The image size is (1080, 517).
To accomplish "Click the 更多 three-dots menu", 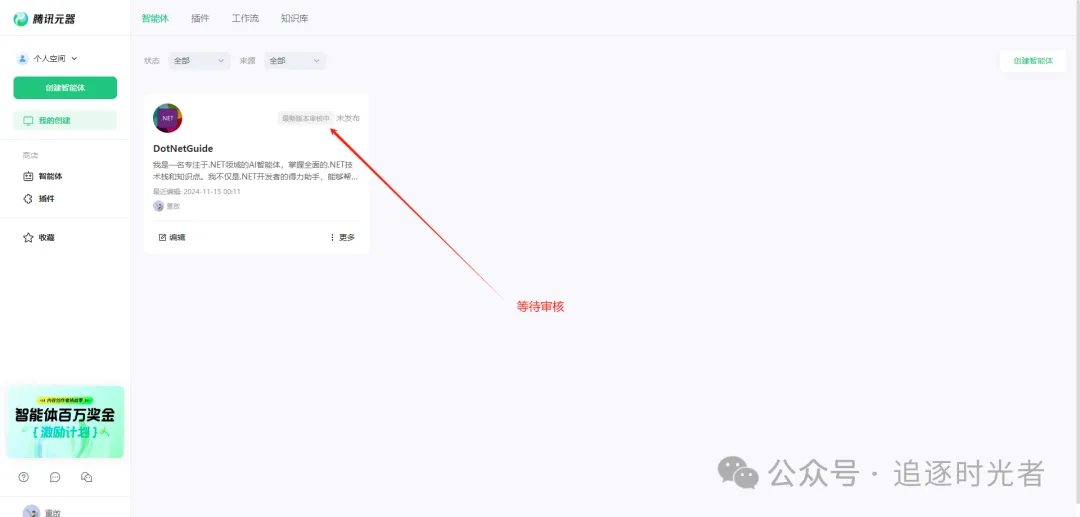I will (342, 238).
